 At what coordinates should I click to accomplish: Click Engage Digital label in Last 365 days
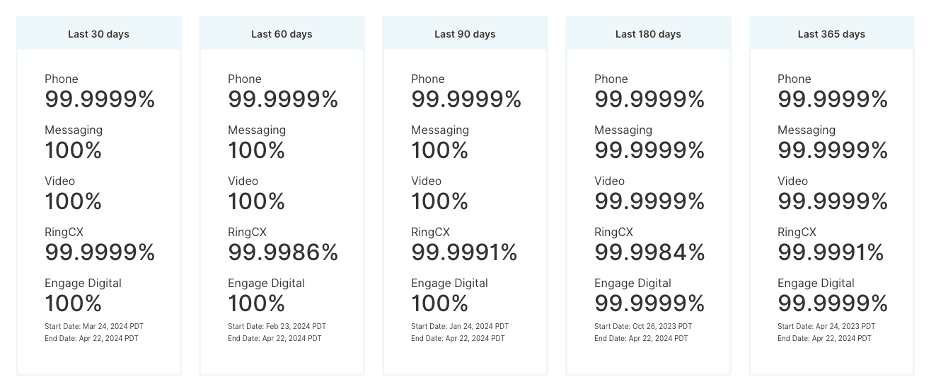point(816,283)
